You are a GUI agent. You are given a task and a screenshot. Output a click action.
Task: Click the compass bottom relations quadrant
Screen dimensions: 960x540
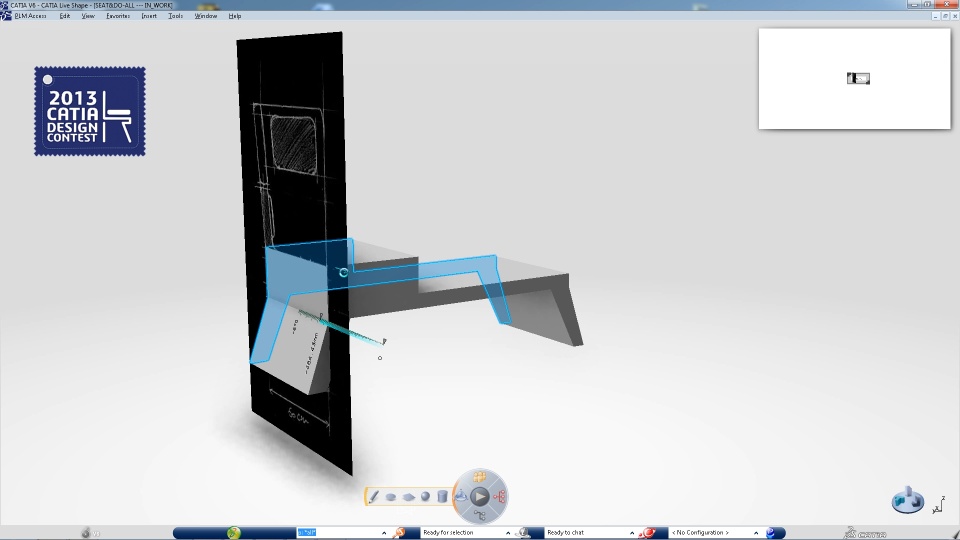click(479, 516)
